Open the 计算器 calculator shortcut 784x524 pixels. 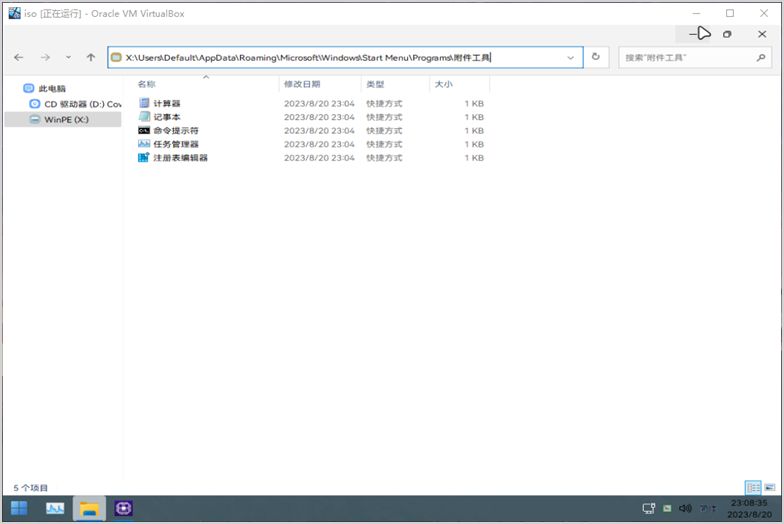tap(166, 103)
